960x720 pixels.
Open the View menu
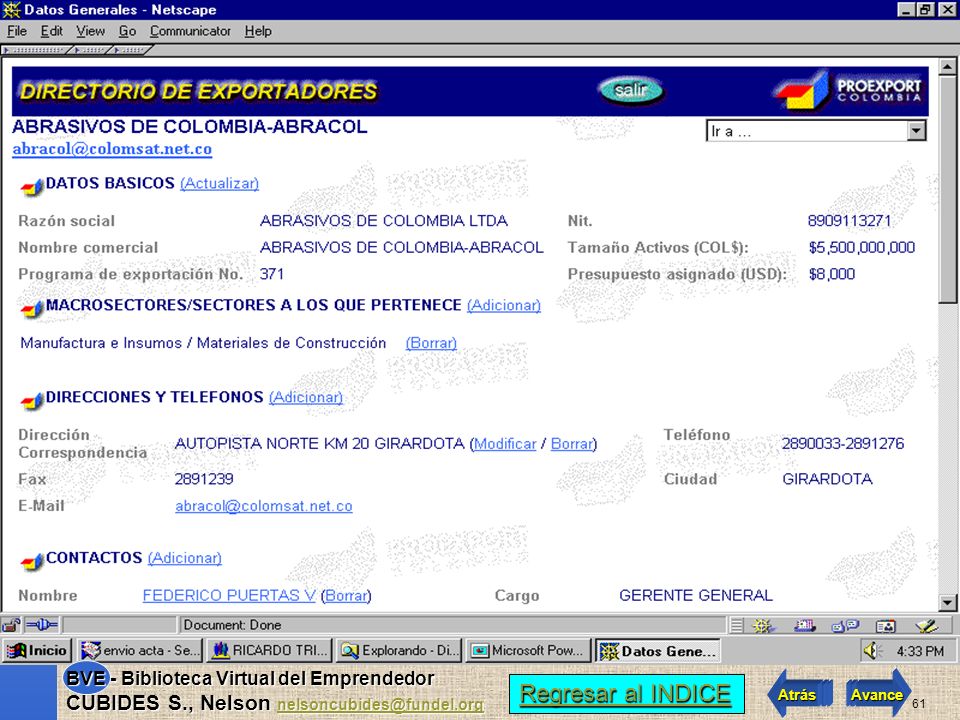[x=91, y=31]
